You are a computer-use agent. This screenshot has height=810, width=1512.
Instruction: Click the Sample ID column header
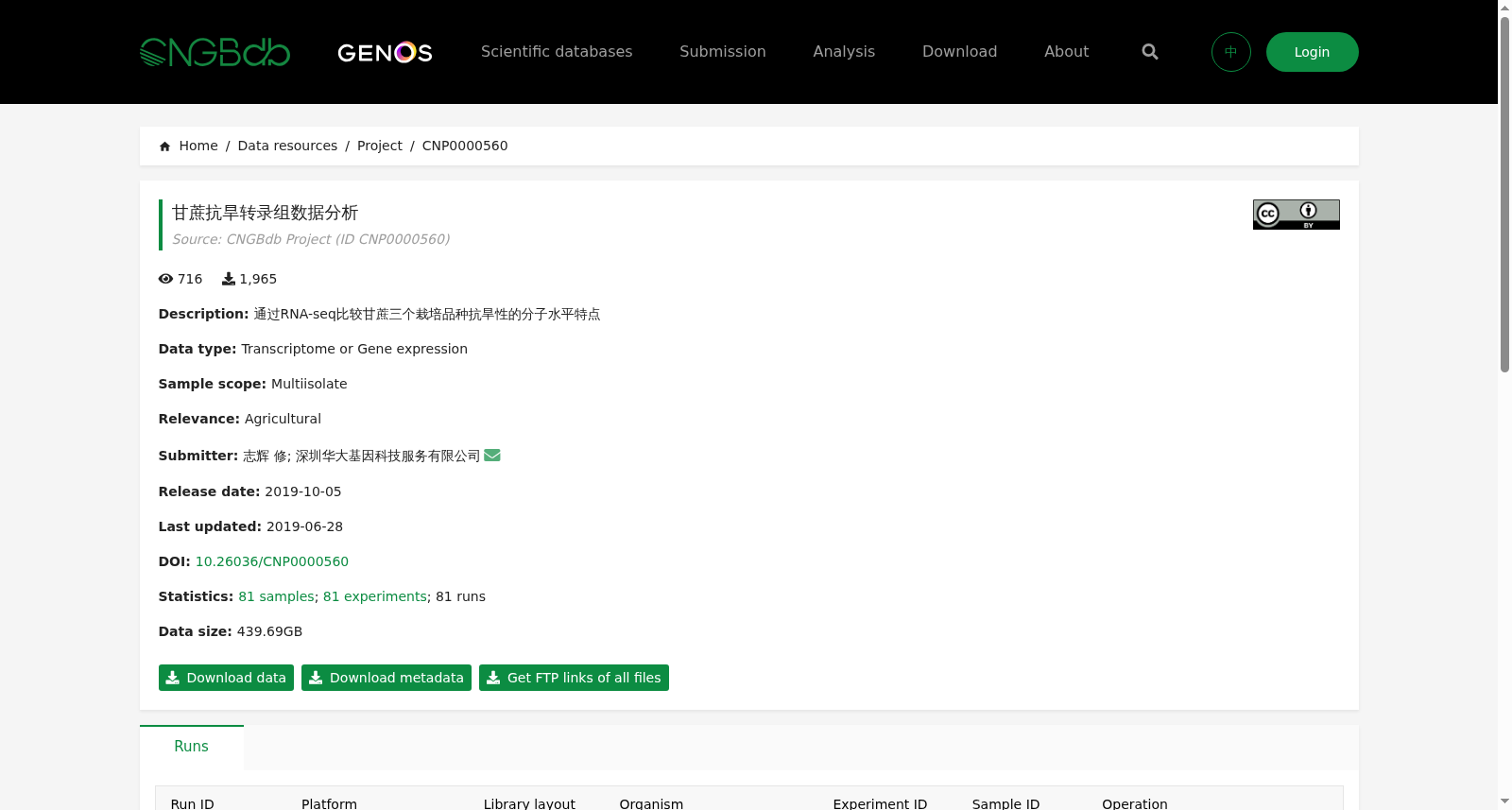pos(1005,803)
